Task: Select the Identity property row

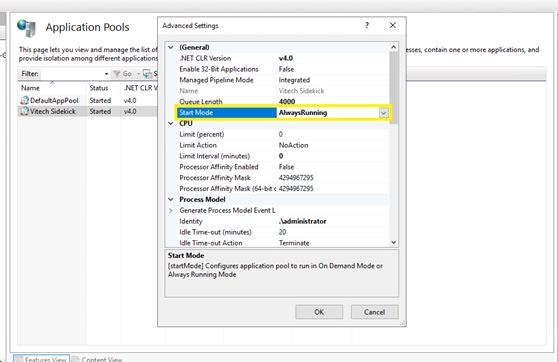Action: [x=283, y=221]
